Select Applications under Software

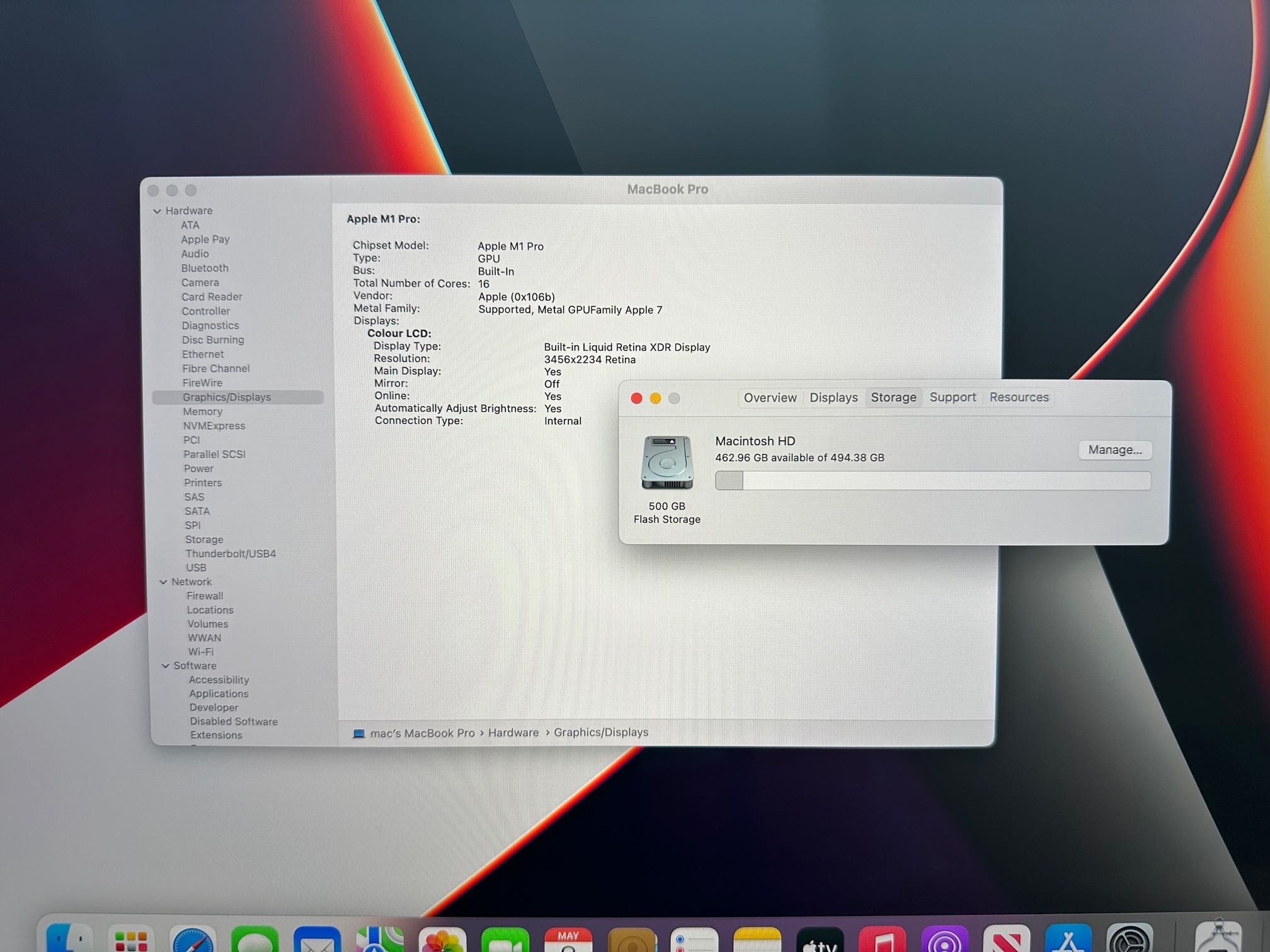219,694
